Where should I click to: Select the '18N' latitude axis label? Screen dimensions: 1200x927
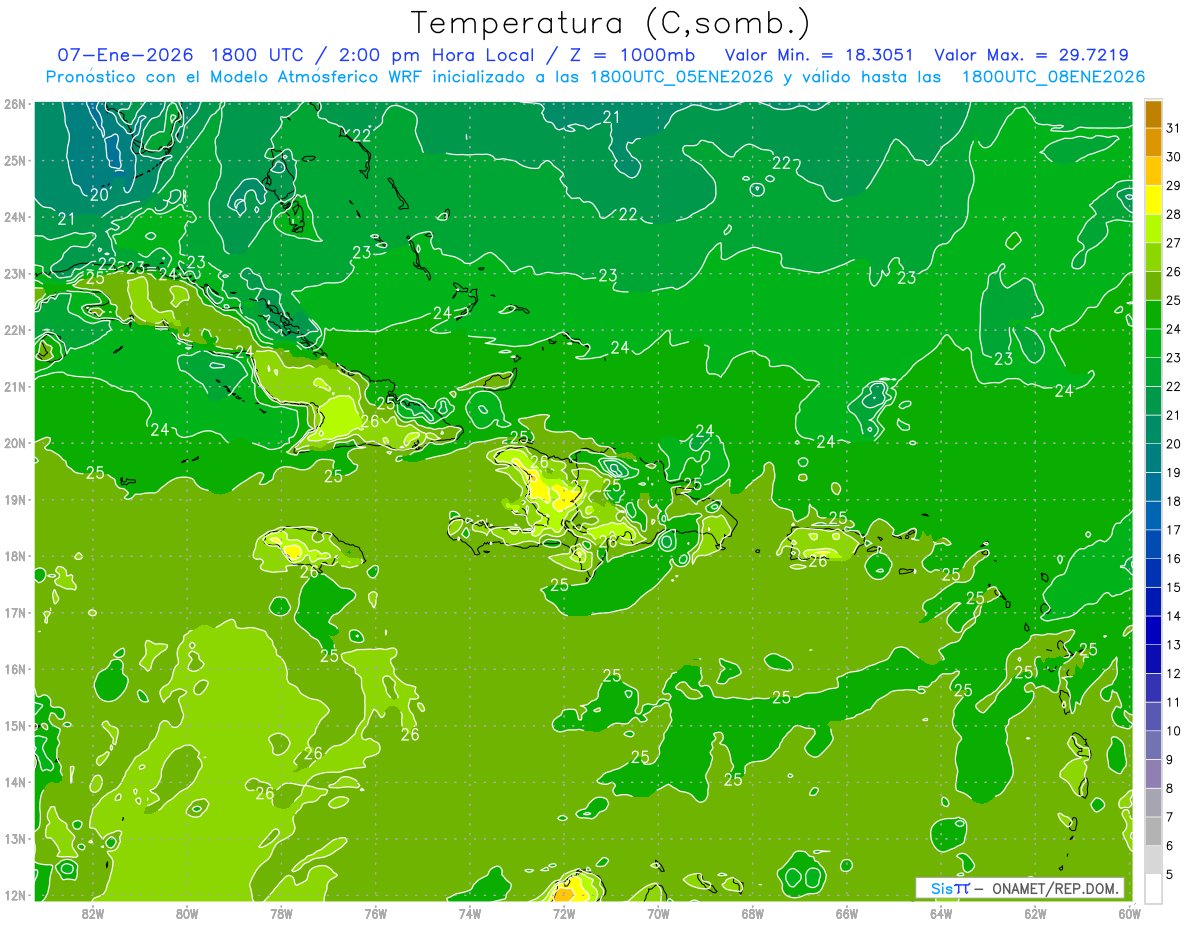pos(14,556)
